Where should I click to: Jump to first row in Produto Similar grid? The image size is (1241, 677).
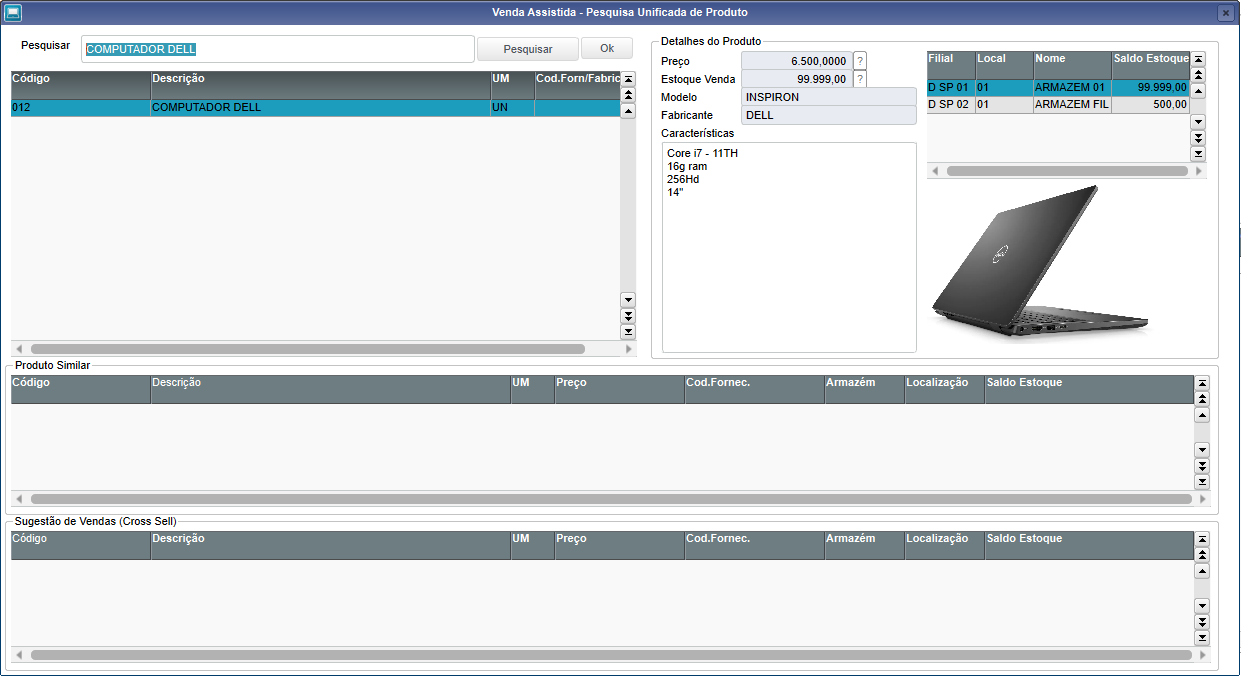tap(1202, 383)
